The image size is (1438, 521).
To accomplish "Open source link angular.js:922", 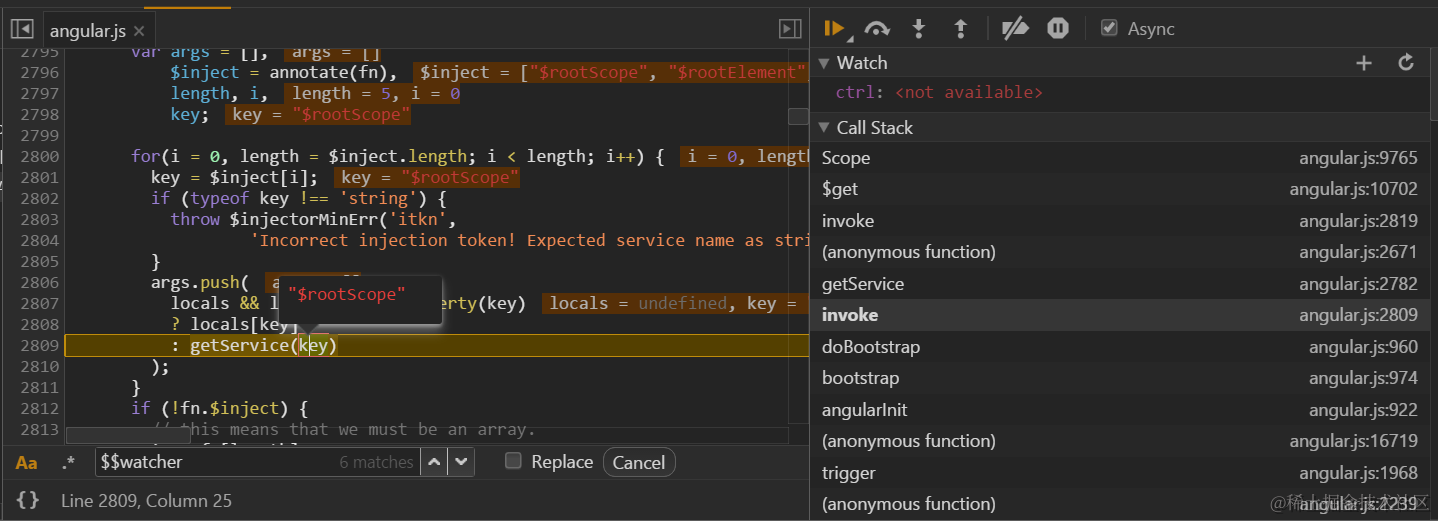I will [1363, 410].
